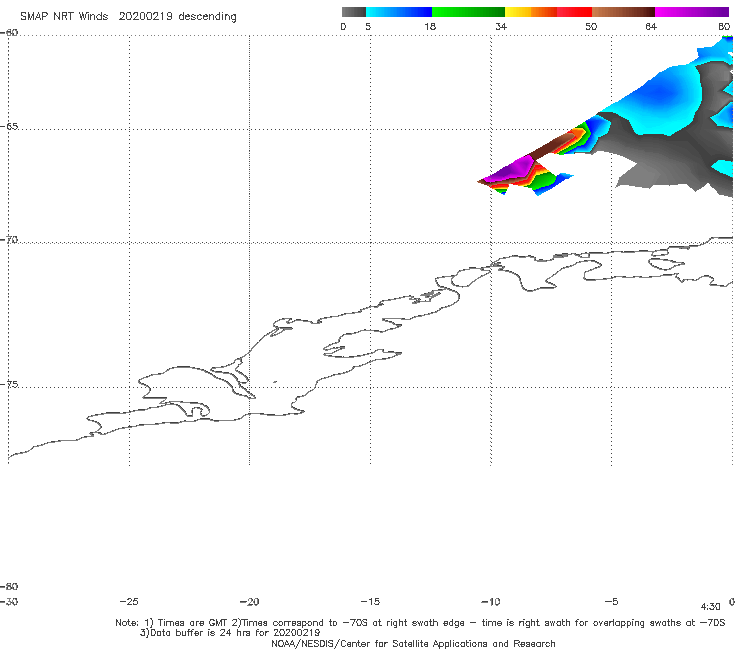Image resolution: width=740 pixels, height=650 pixels.
Task: Click the '34' color bar label
Action: 501,26
